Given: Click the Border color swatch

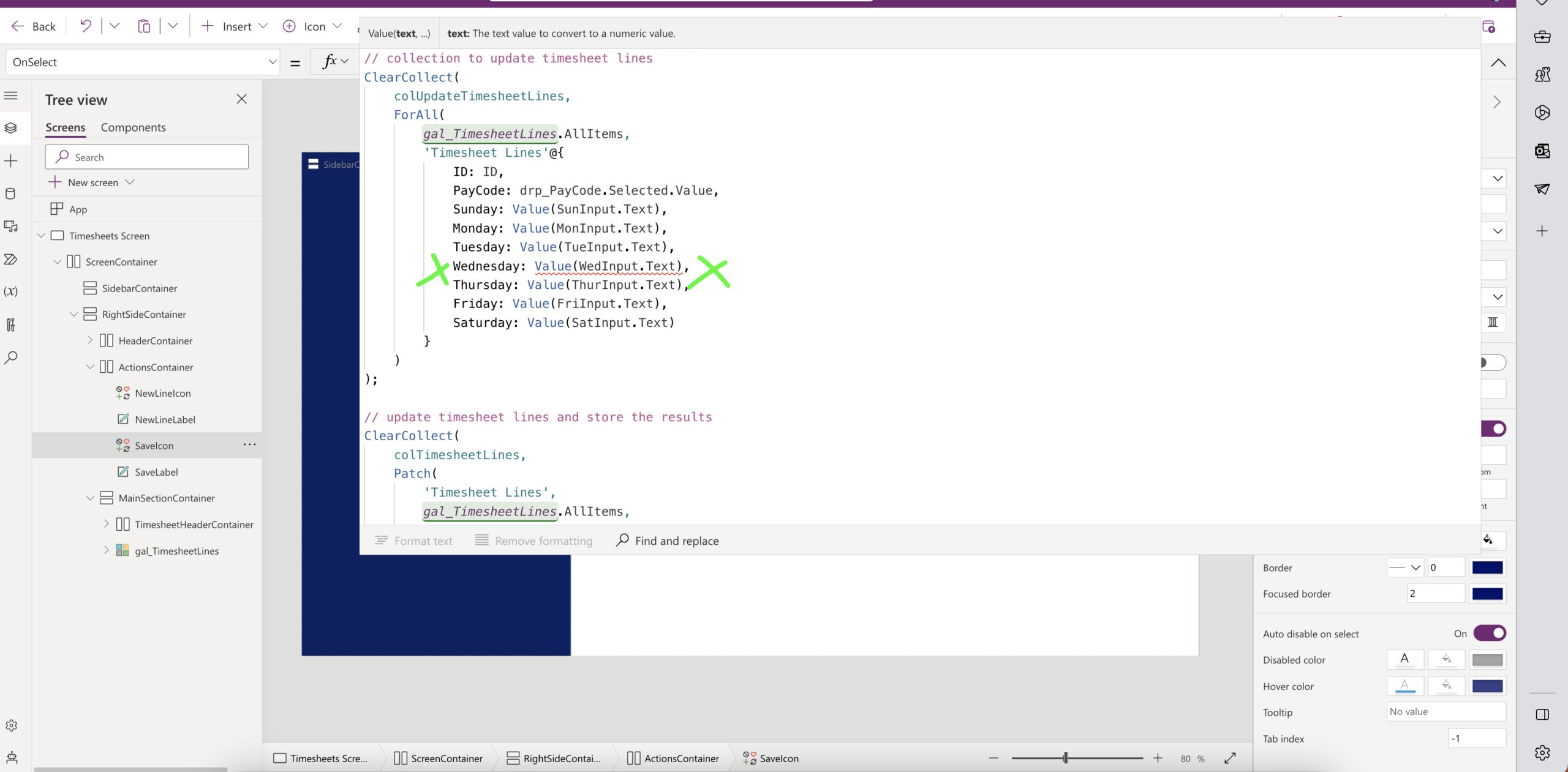Looking at the screenshot, I should pyautogui.click(x=1487, y=568).
